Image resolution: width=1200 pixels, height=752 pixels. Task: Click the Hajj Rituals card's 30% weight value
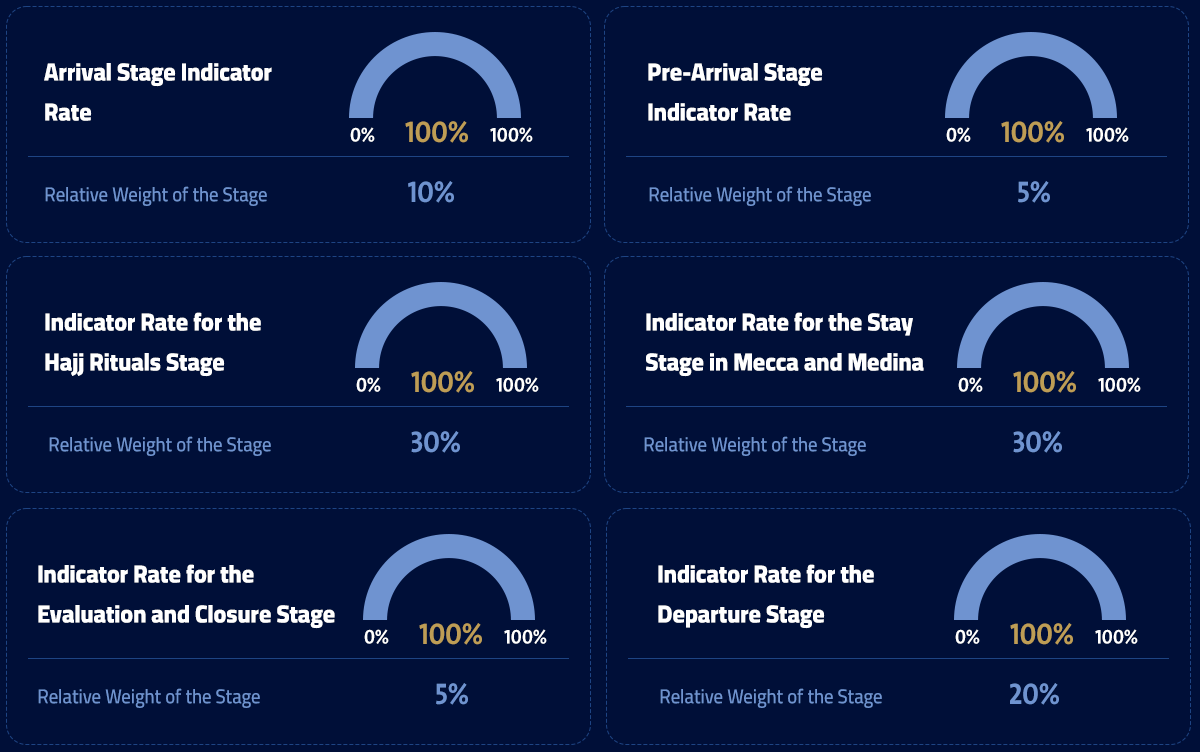click(x=435, y=443)
